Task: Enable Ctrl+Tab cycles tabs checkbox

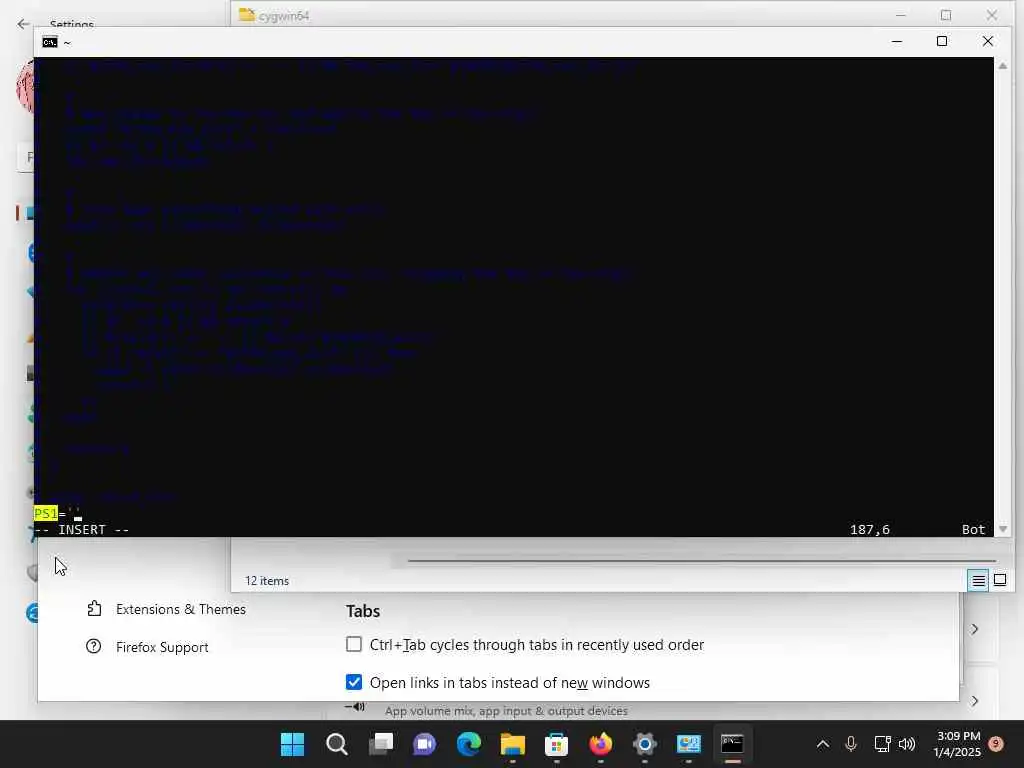Action: pos(353,645)
